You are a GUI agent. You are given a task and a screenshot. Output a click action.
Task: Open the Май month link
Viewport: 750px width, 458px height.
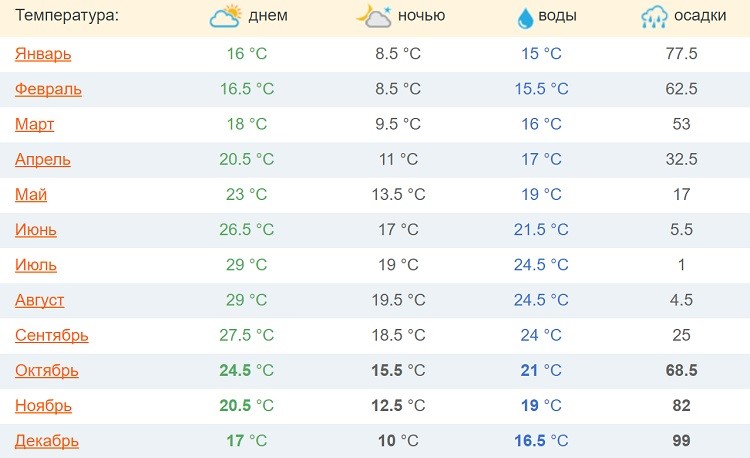pyautogui.click(x=31, y=195)
